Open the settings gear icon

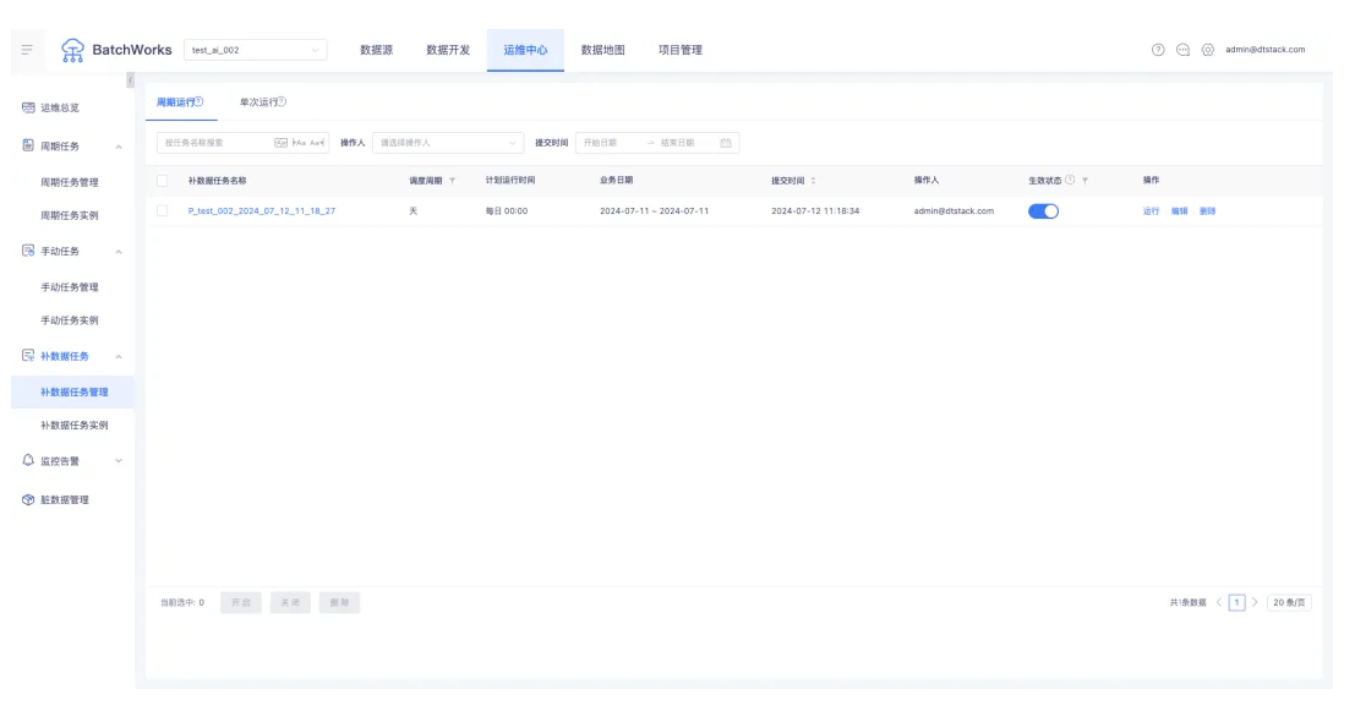coord(1208,50)
